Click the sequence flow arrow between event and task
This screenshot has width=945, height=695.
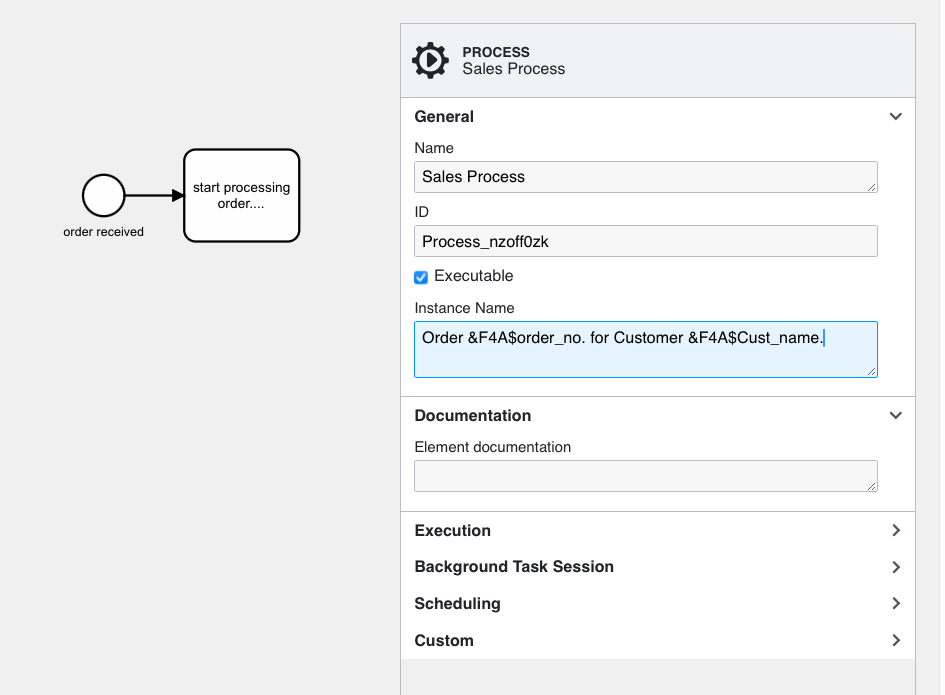tap(154, 195)
